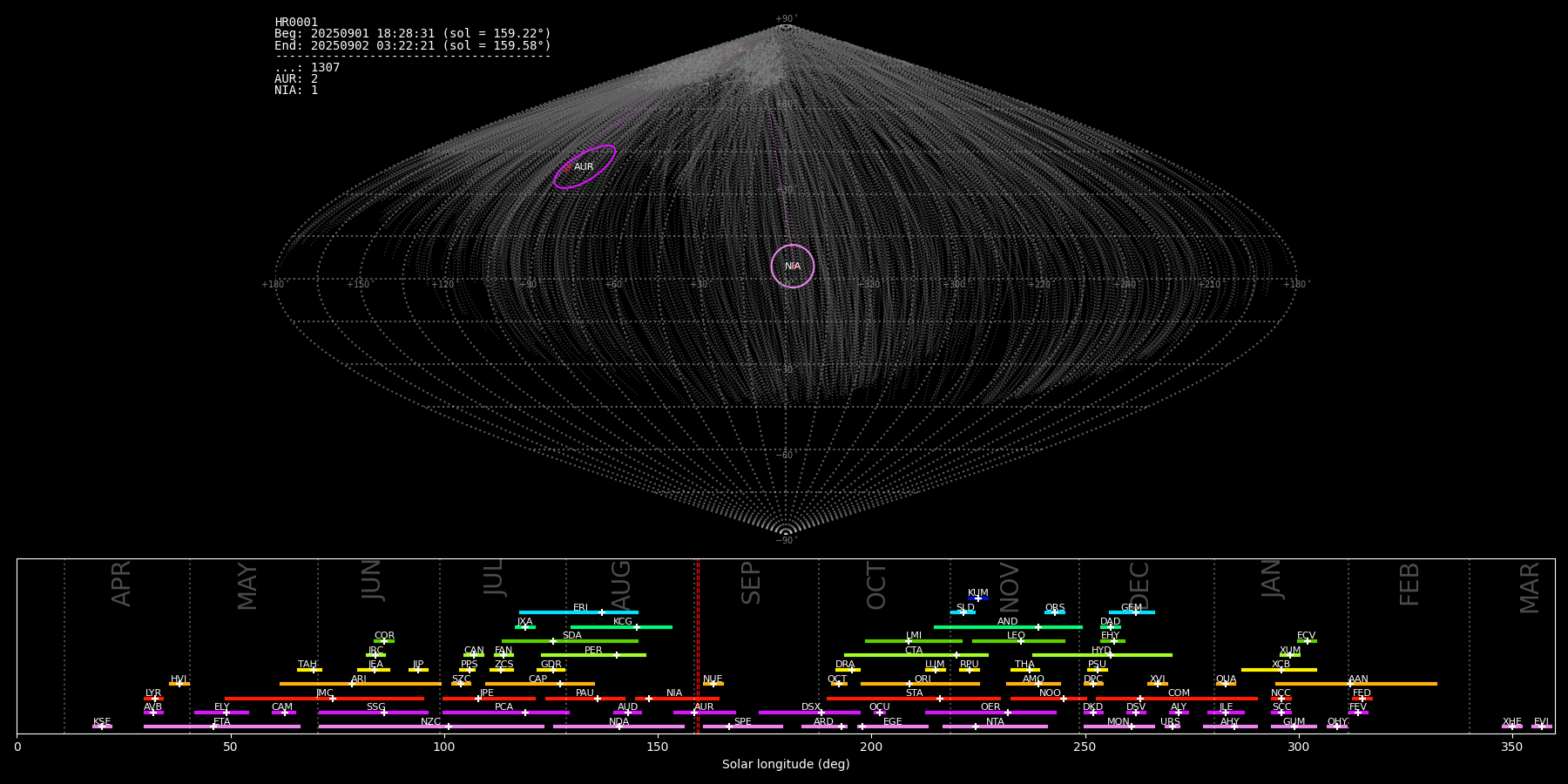Click the yellow XCB shower bar
The image size is (1568, 784).
[1279, 670]
